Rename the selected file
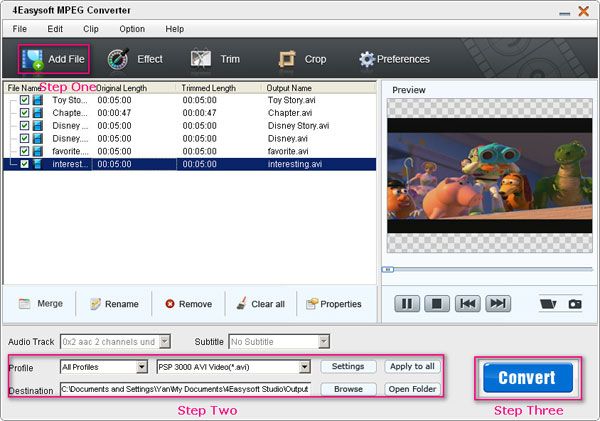Image resolution: width=600 pixels, height=421 pixels. coord(114,304)
